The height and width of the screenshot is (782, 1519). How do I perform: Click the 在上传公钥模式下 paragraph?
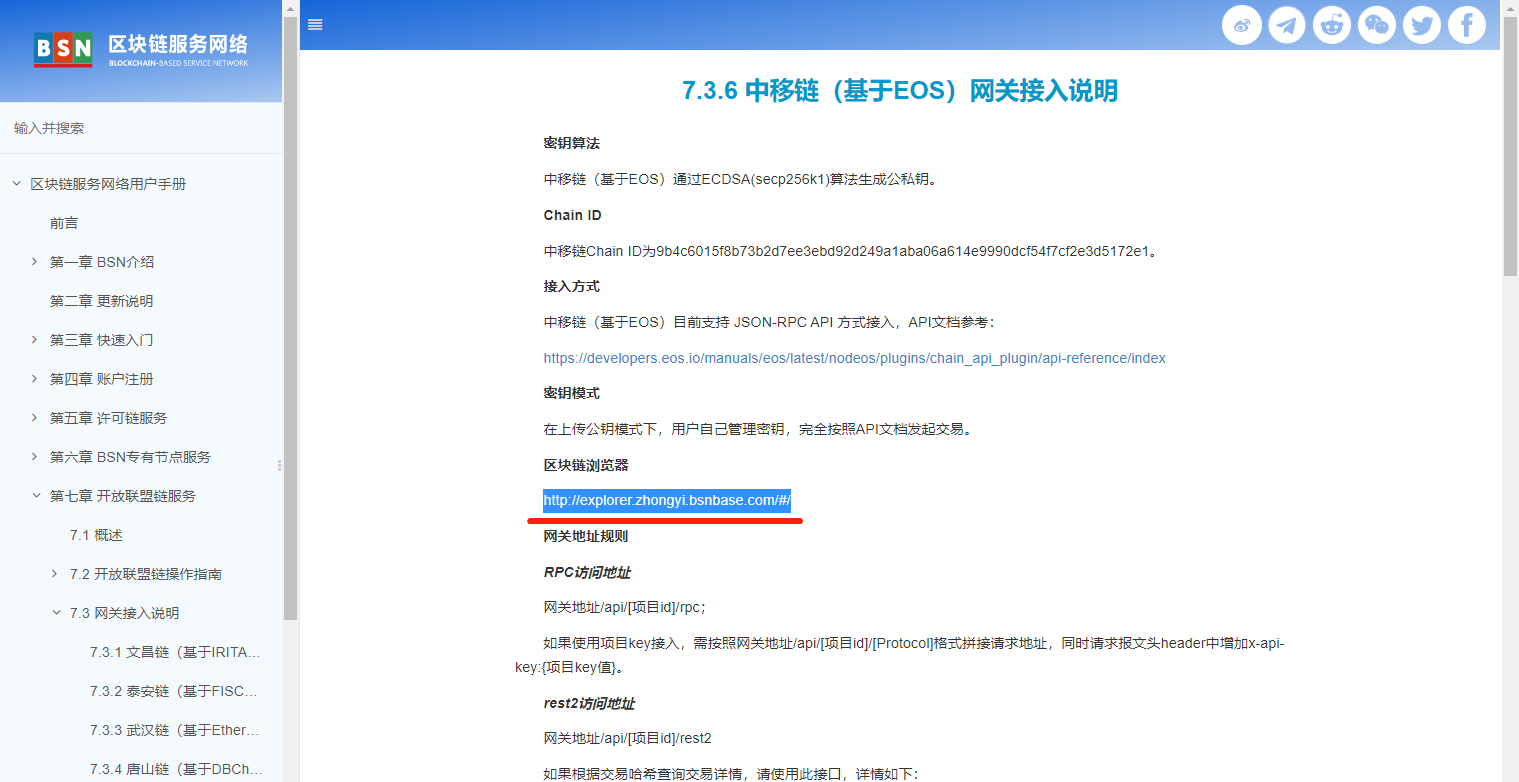758,429
